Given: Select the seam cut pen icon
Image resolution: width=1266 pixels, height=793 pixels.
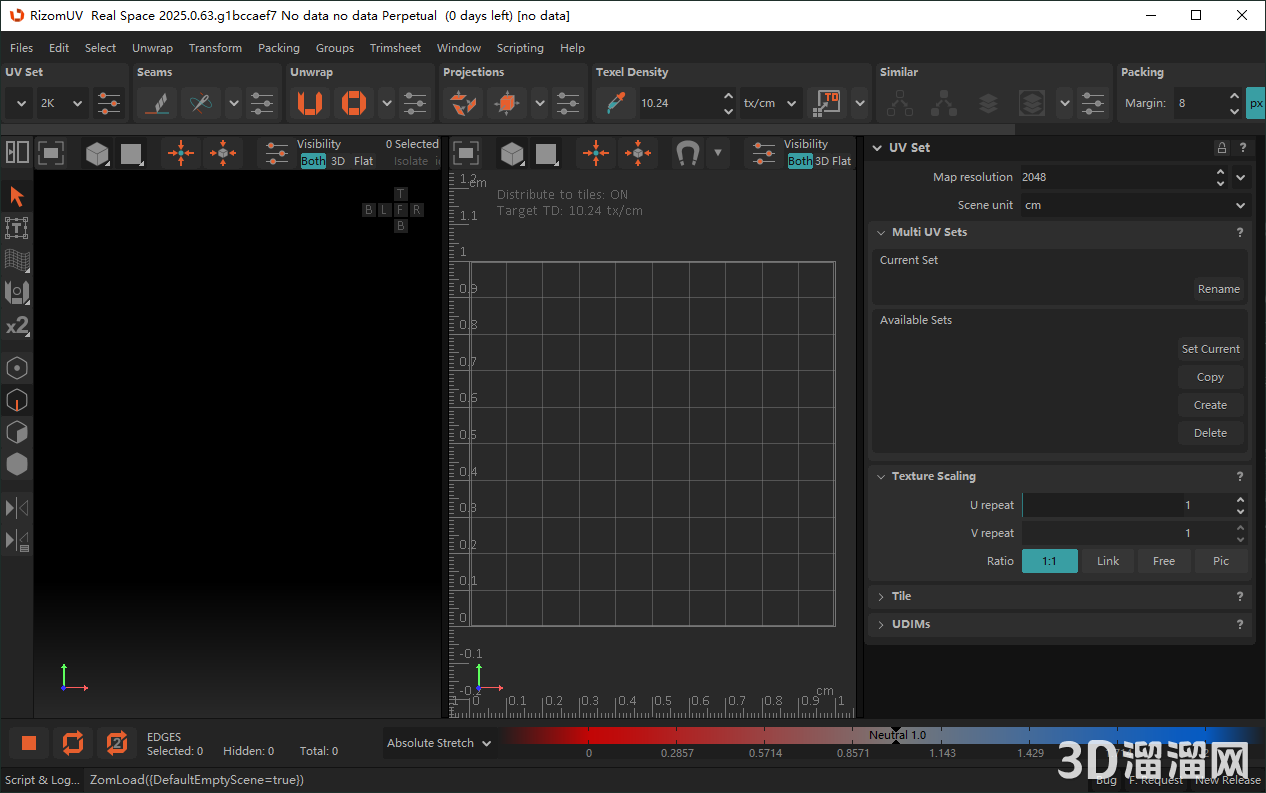Looking at the screenshot, I should click(156, 103).
